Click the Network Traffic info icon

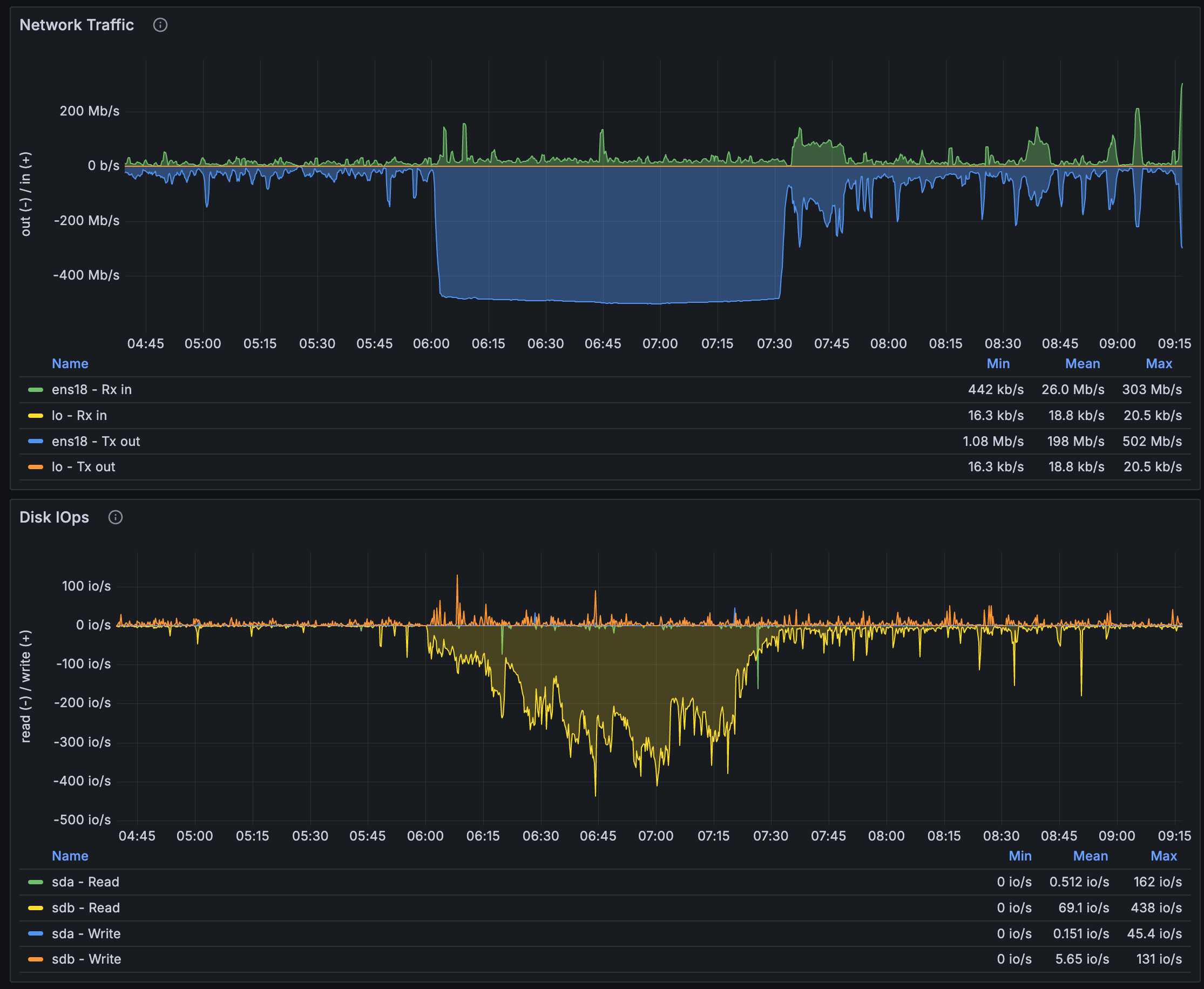[160, 25]
